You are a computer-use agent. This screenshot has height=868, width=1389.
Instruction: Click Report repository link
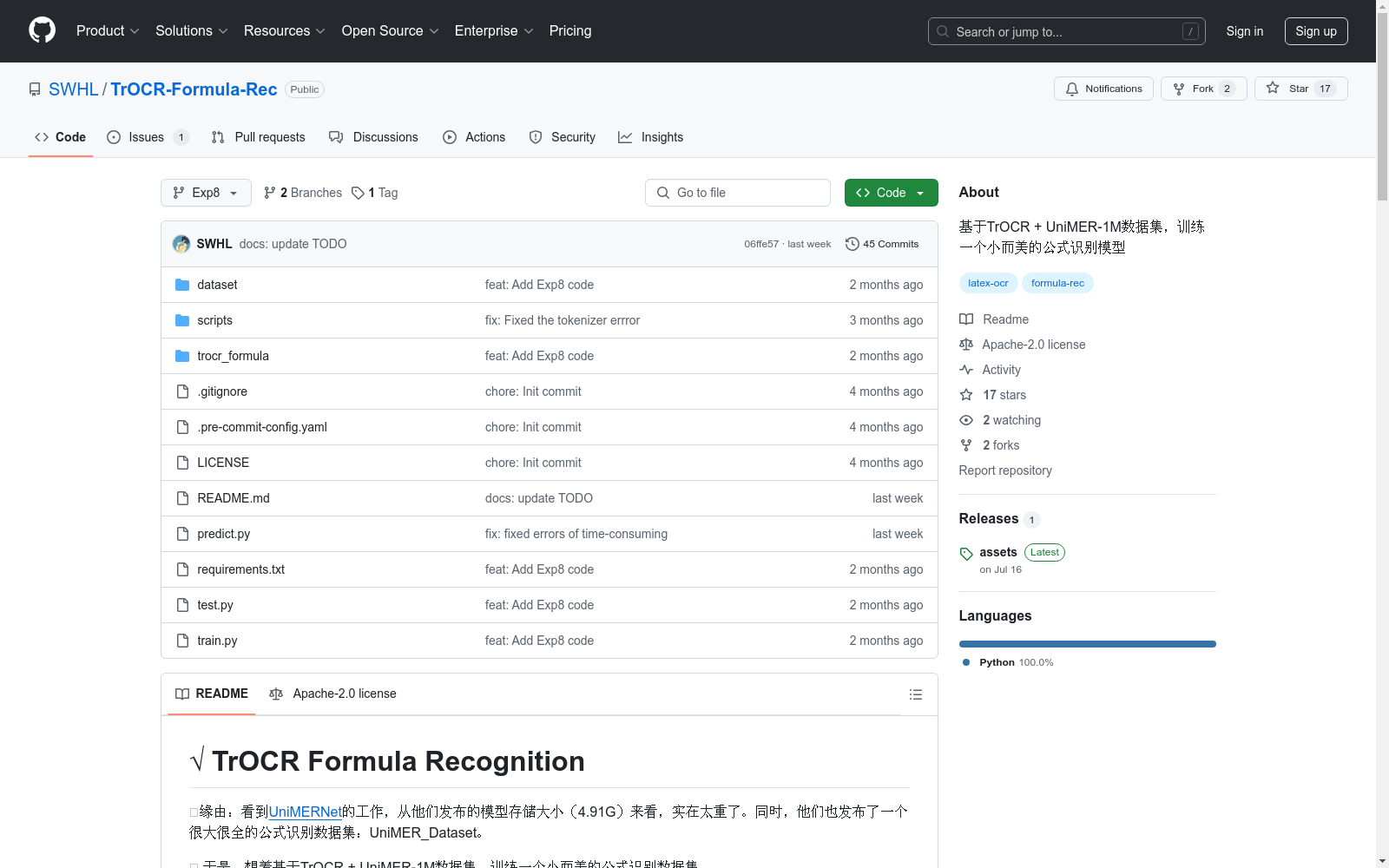1005,470
